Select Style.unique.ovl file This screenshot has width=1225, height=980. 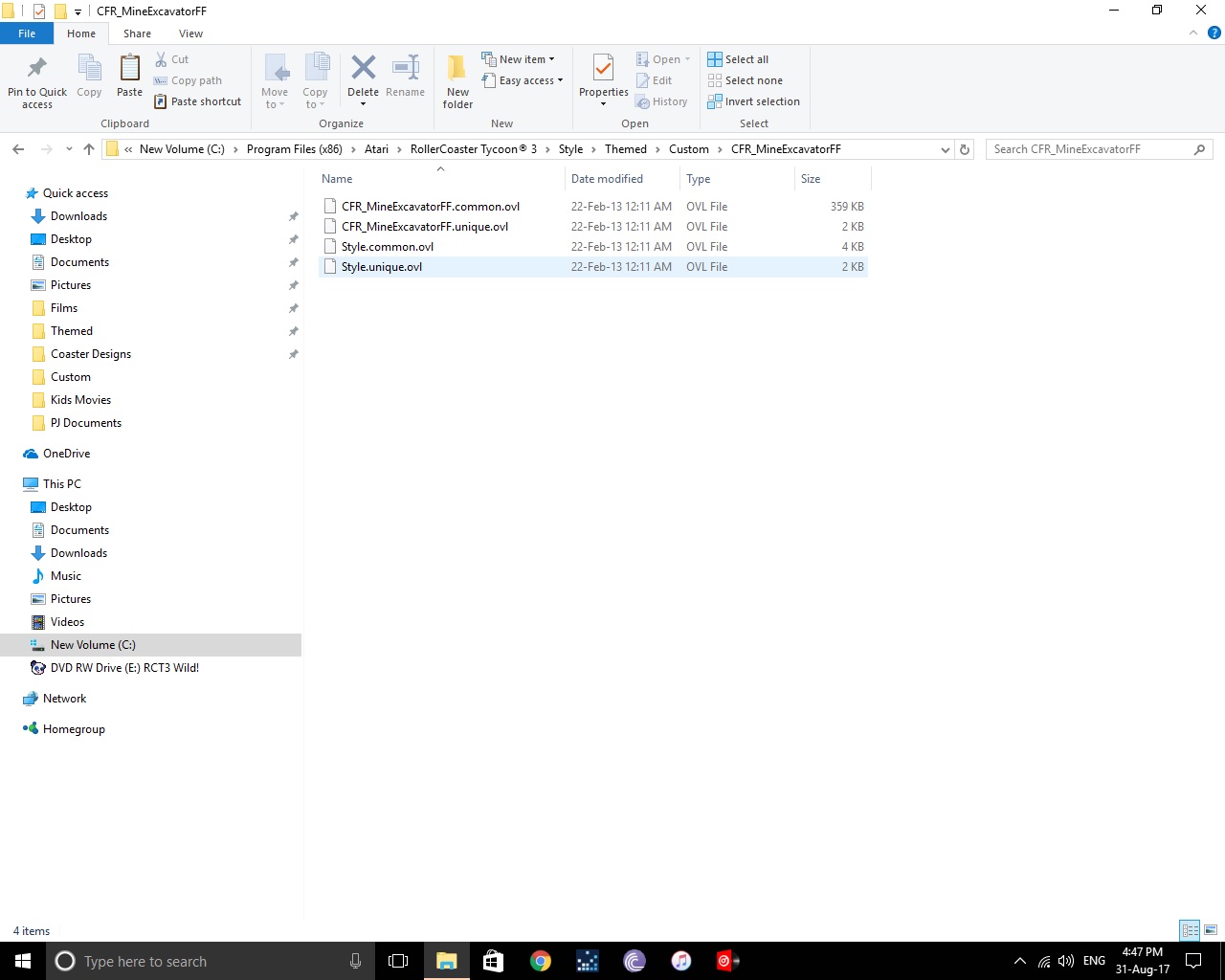coord(592,267)
